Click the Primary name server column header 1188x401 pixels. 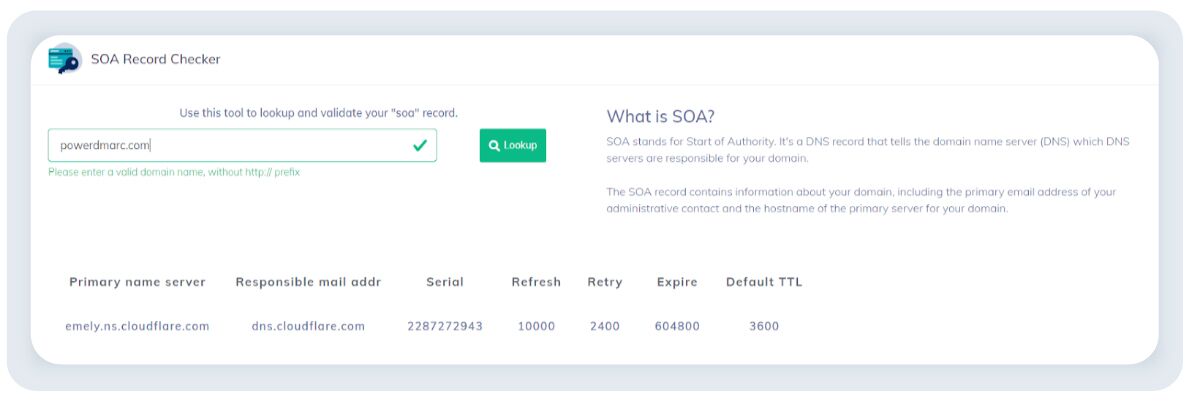coord(137,282)
